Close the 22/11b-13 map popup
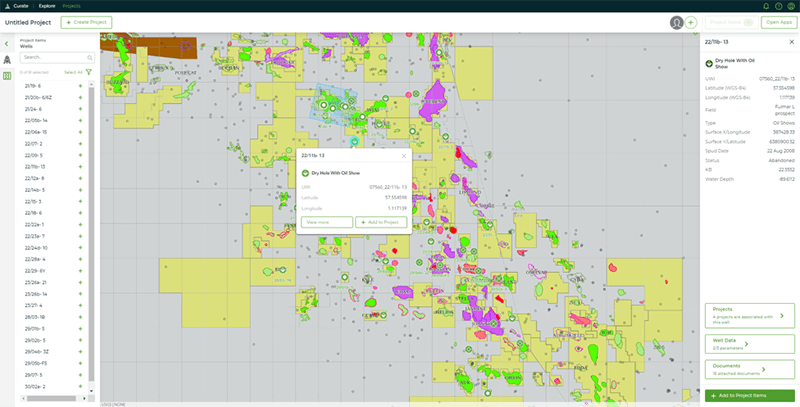The height and width of the screenshot is (407, 800). pyautogui.click(x=404, y=156)
